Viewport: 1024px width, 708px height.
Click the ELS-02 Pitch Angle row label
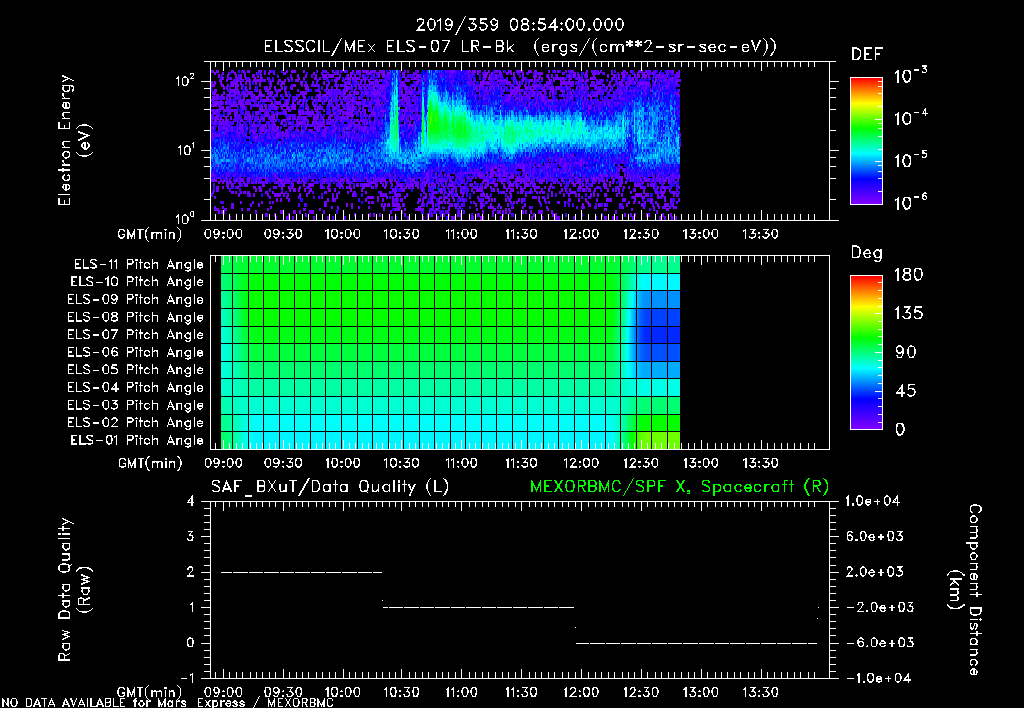(x=136, y=423)
